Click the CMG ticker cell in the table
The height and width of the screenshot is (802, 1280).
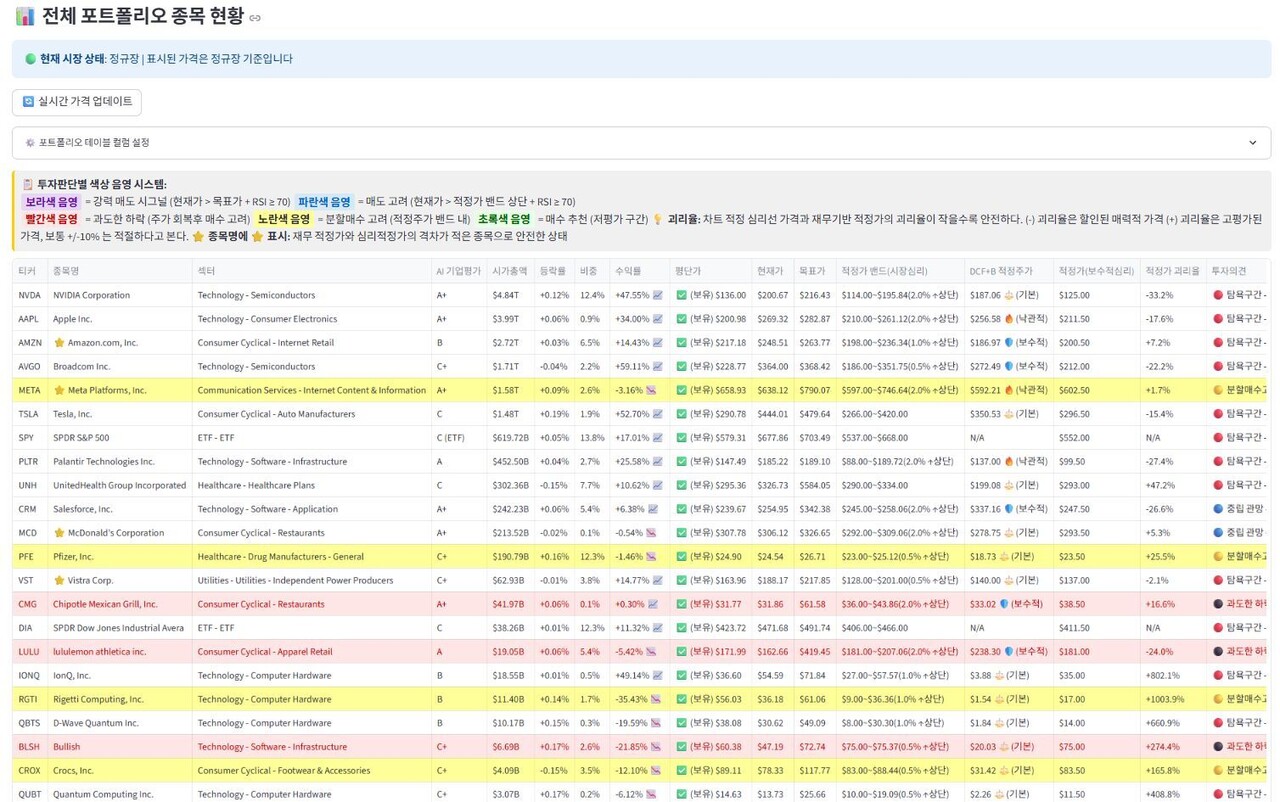point(27,604)
